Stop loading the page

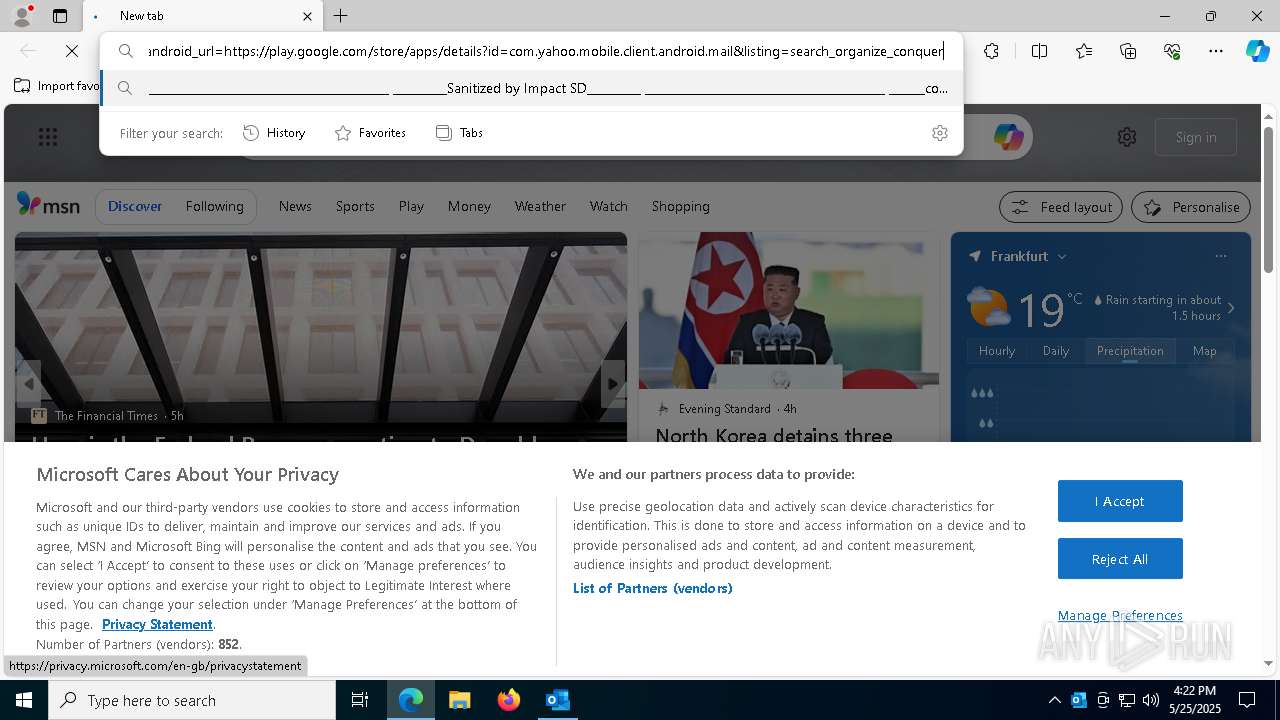72,51
